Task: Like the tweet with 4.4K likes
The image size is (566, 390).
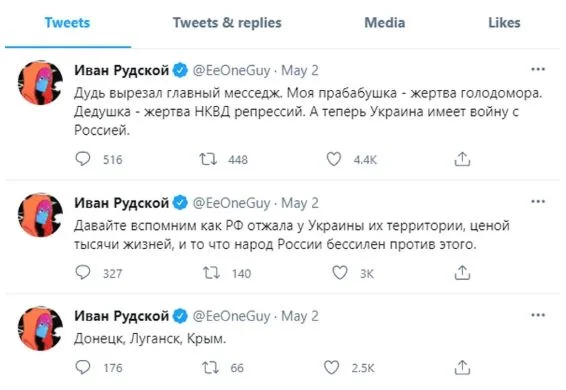Action: 334,159
